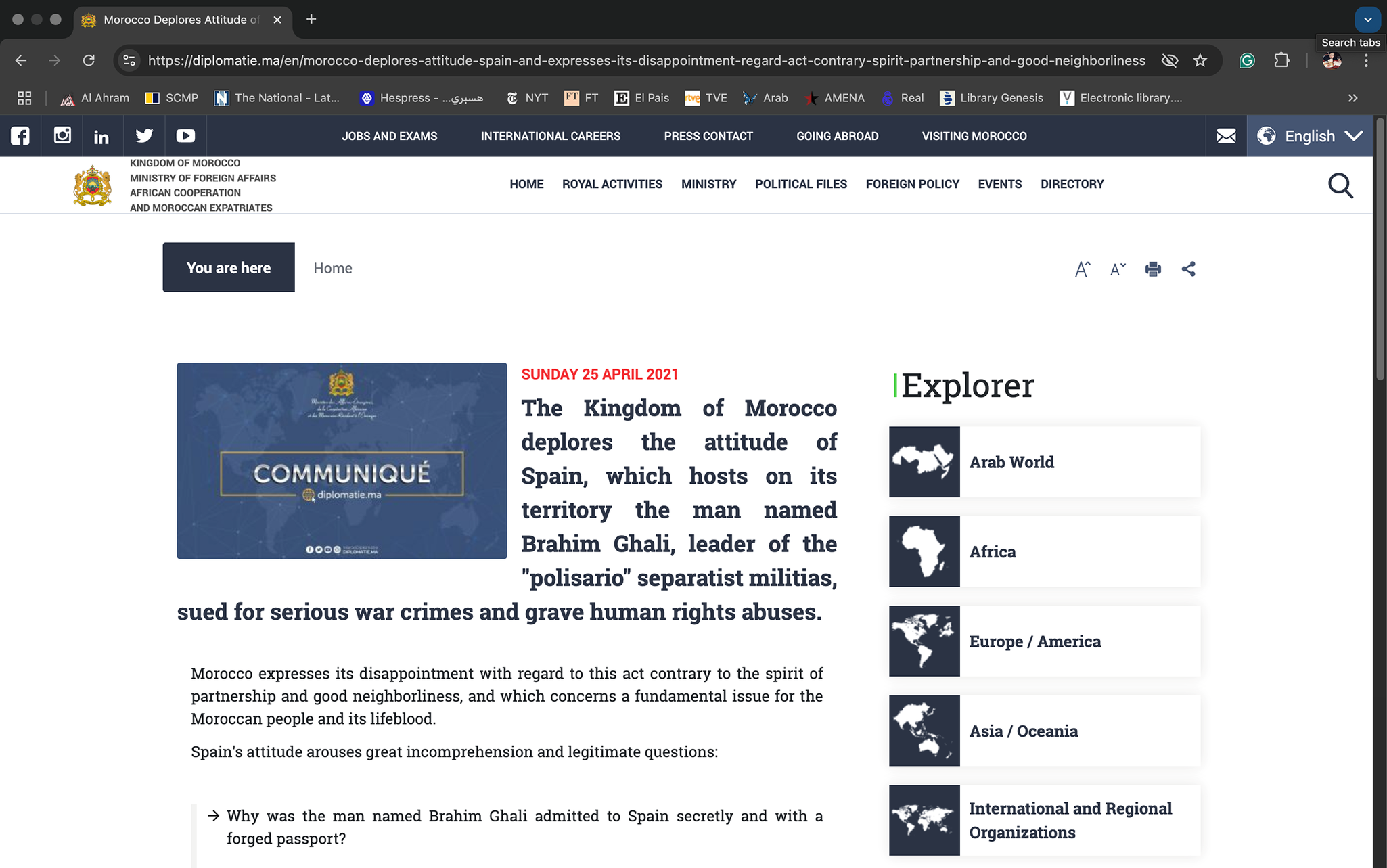Open Press Contact menu item
This screenshot has height=868, width=1387.
708,136
